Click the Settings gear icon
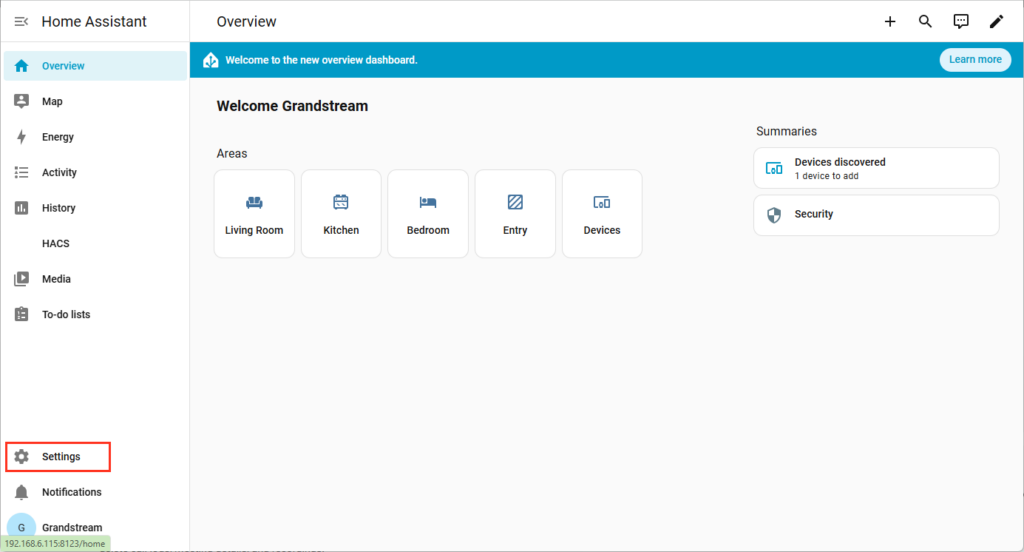 (x=22, y=457)
